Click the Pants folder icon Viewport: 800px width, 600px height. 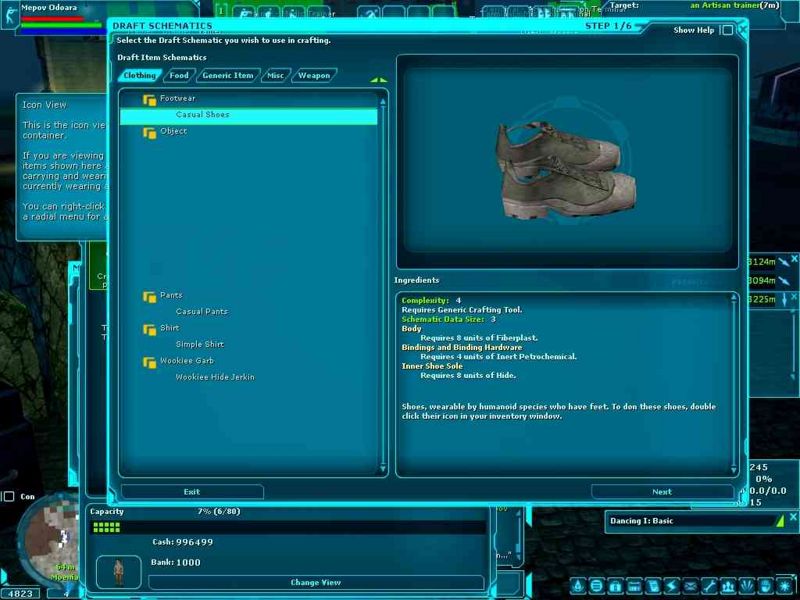click(x=149, y=296)
